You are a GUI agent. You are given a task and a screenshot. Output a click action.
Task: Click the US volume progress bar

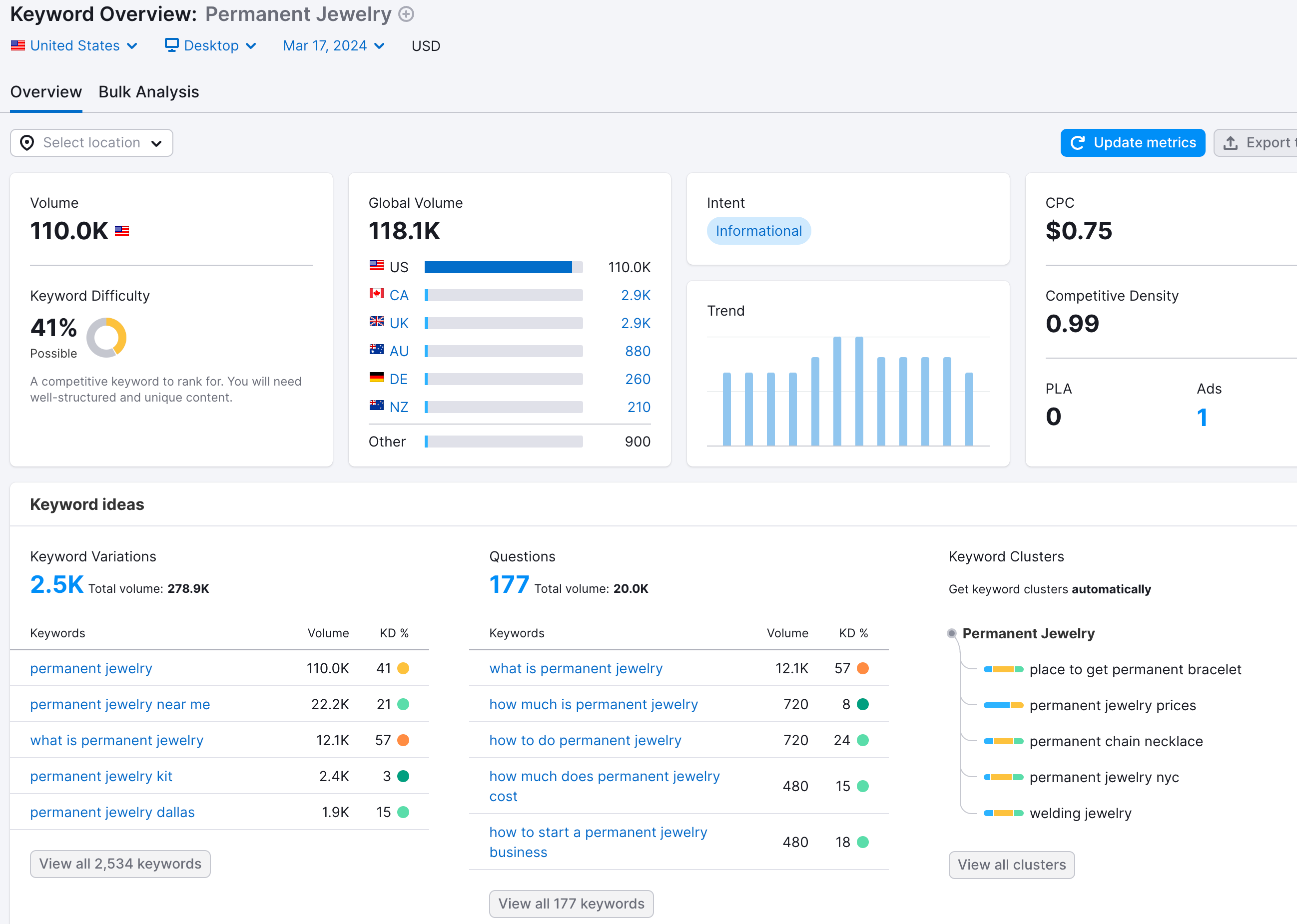504,267
